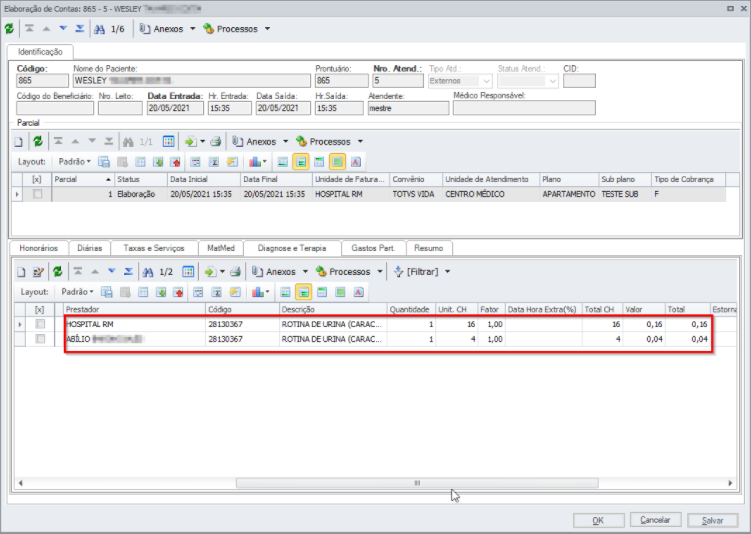751x534 pixels.
Task: Click the save layout icon in the Parcial layout bar
Action: 104,162
